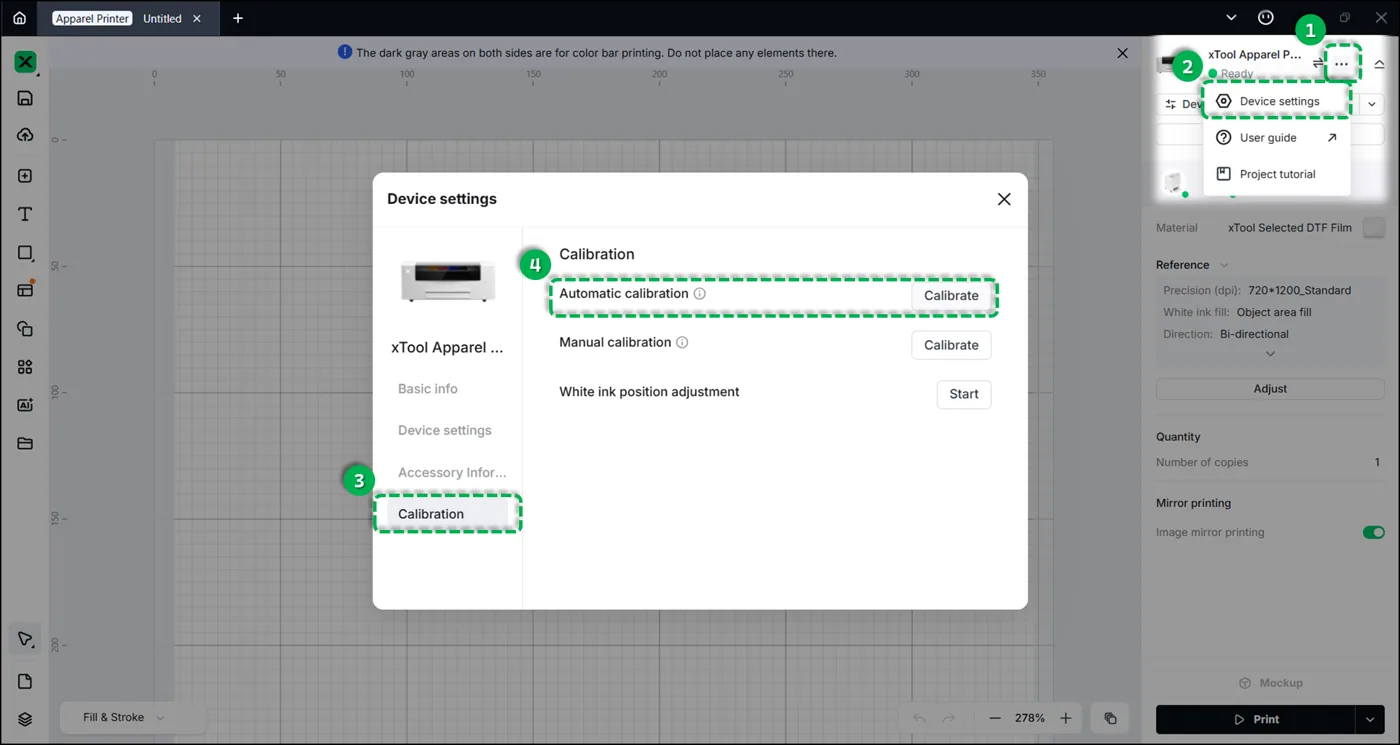The image size is (1400, 745).
Task: Click the Print button
Action: pos(1256,719)
